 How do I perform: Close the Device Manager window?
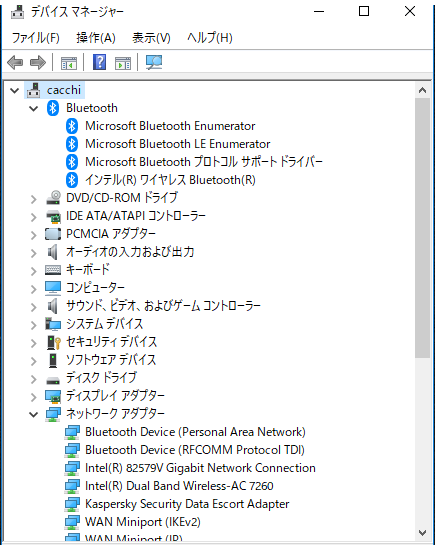(410, 11)
